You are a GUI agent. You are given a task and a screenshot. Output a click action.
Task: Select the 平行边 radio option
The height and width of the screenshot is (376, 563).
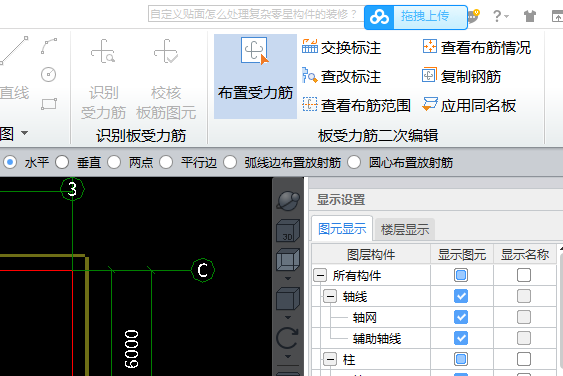pyautogui.click(x=166, y=162)
